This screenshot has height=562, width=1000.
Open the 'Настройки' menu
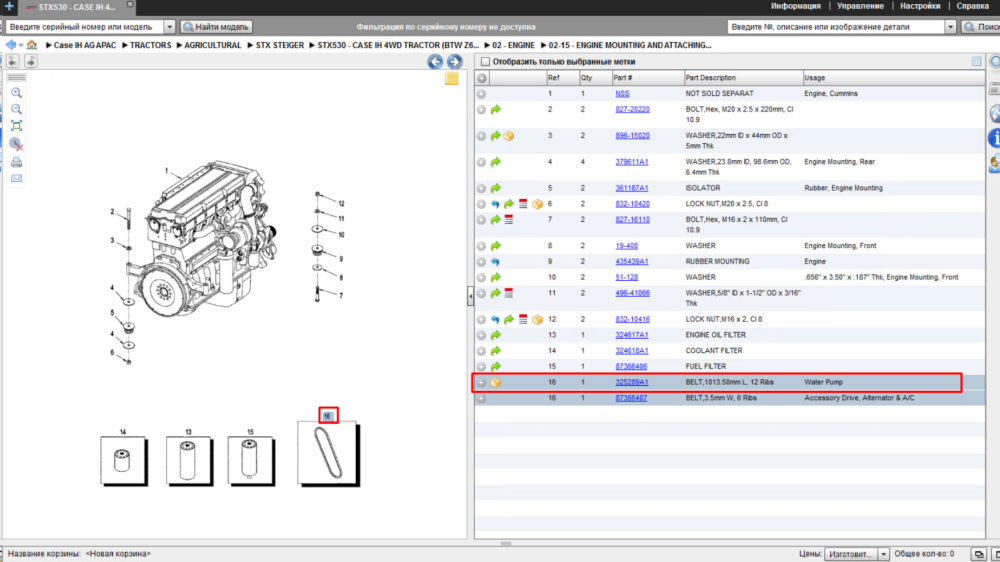click(920, 6)
